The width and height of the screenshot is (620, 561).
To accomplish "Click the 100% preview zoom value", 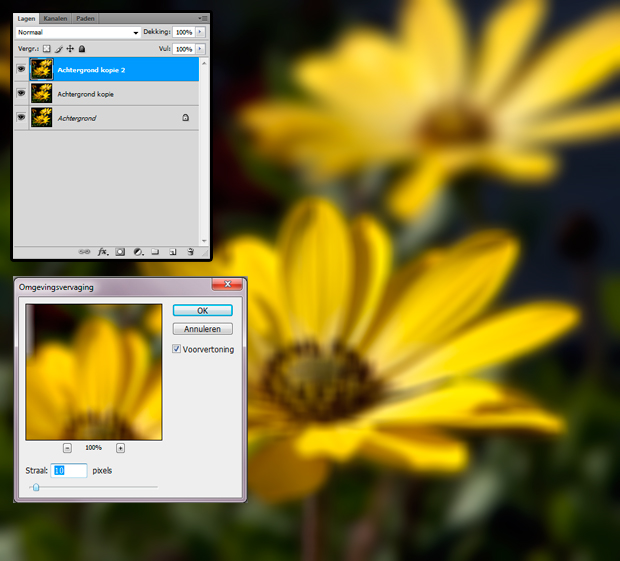I will pos(94,448).
